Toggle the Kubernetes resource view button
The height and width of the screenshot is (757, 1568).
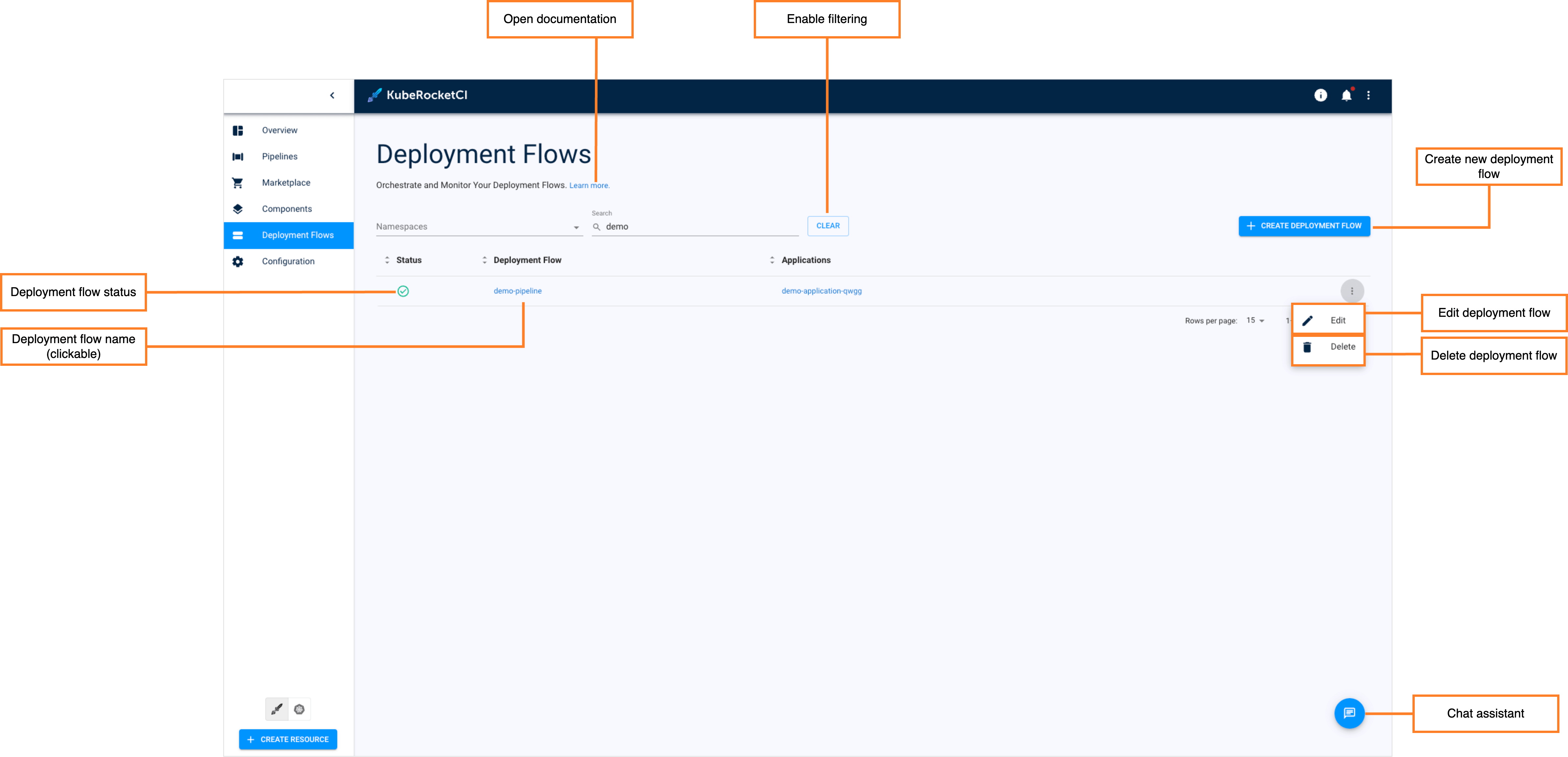pos(299,709)
